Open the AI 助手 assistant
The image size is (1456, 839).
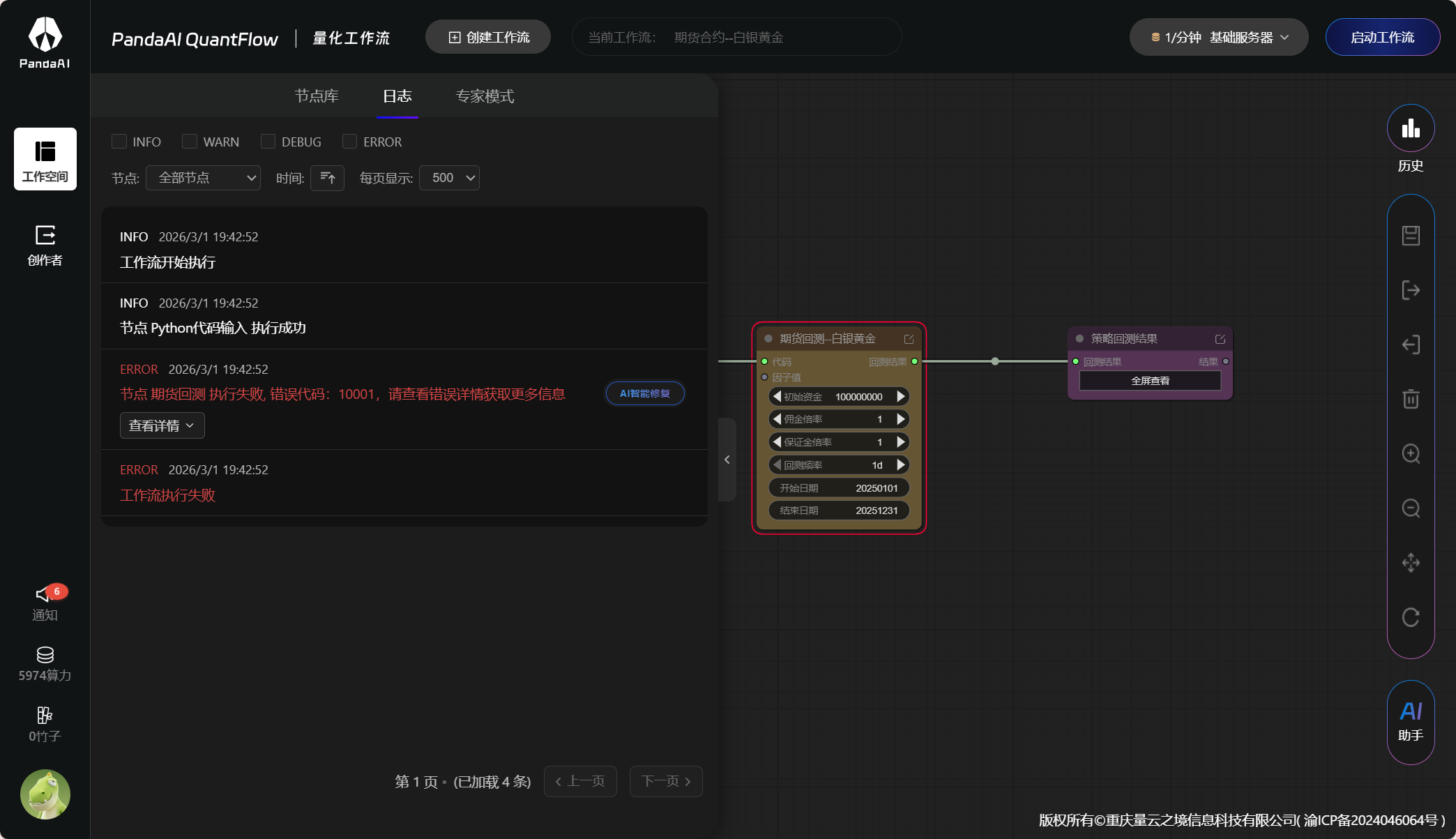click(1411, 722)
